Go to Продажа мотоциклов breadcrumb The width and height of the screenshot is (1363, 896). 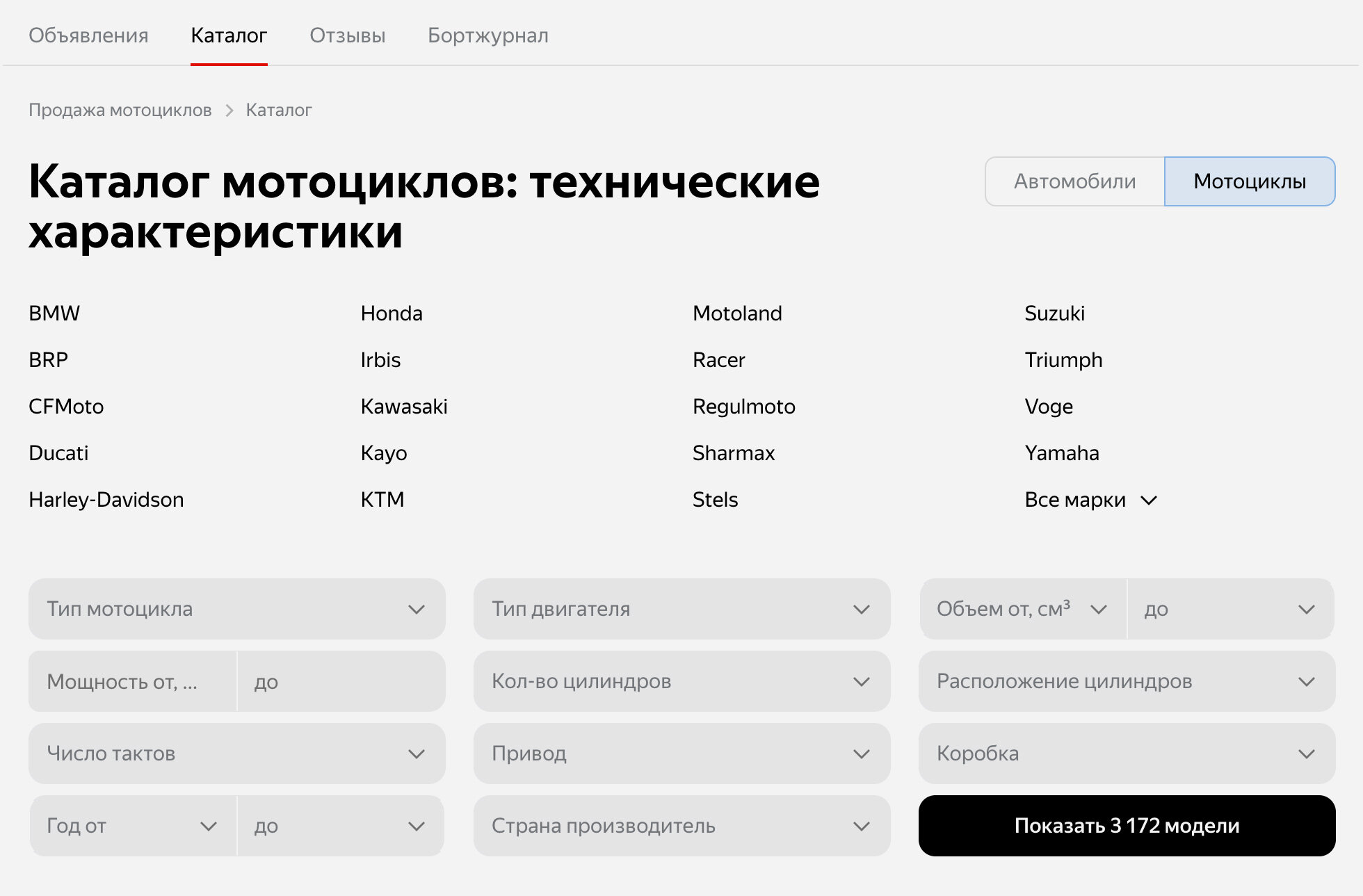[120, 110]
